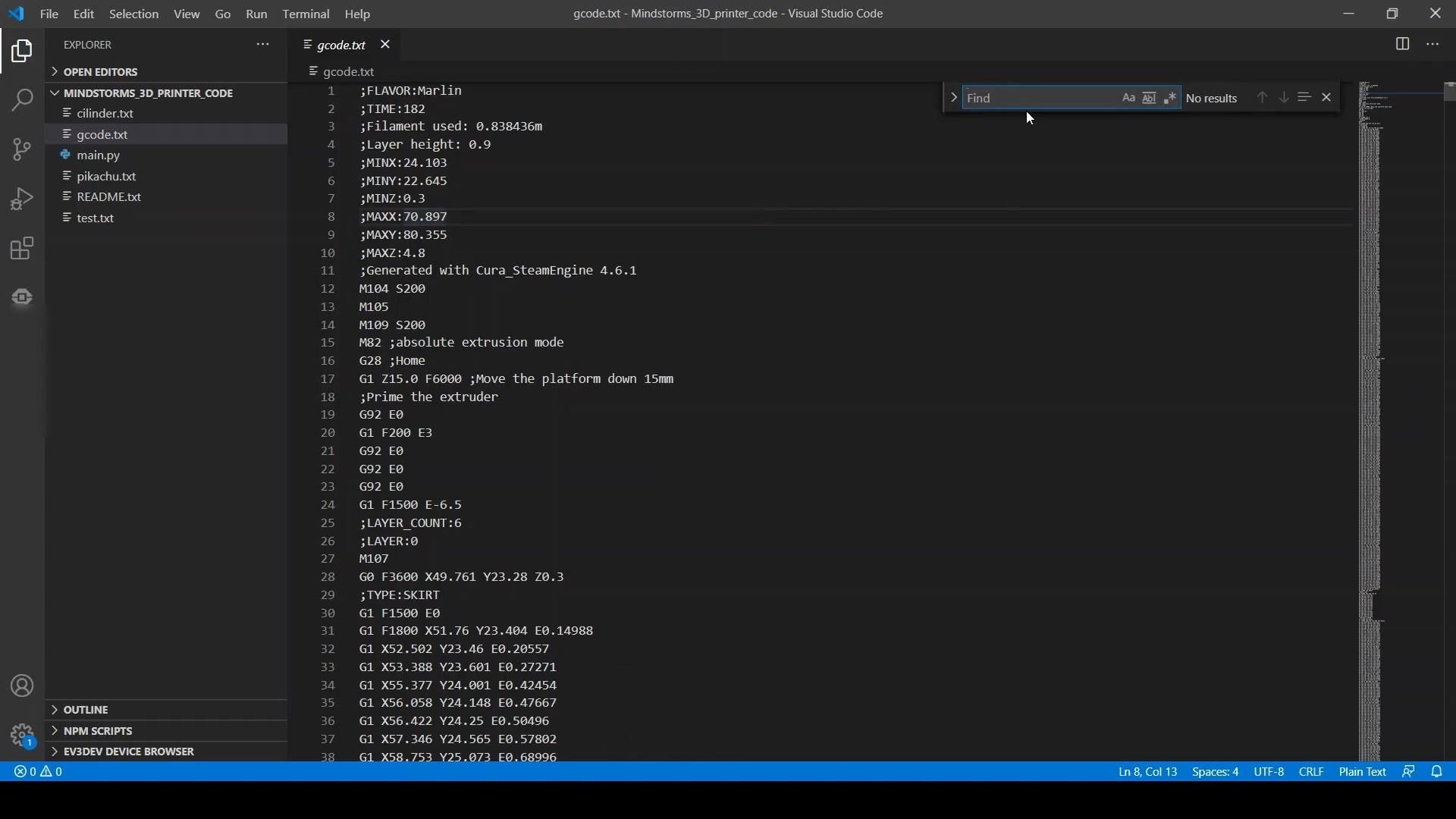Open the Manage gear settings icon

pyautogui.click(x=22, y=735)
